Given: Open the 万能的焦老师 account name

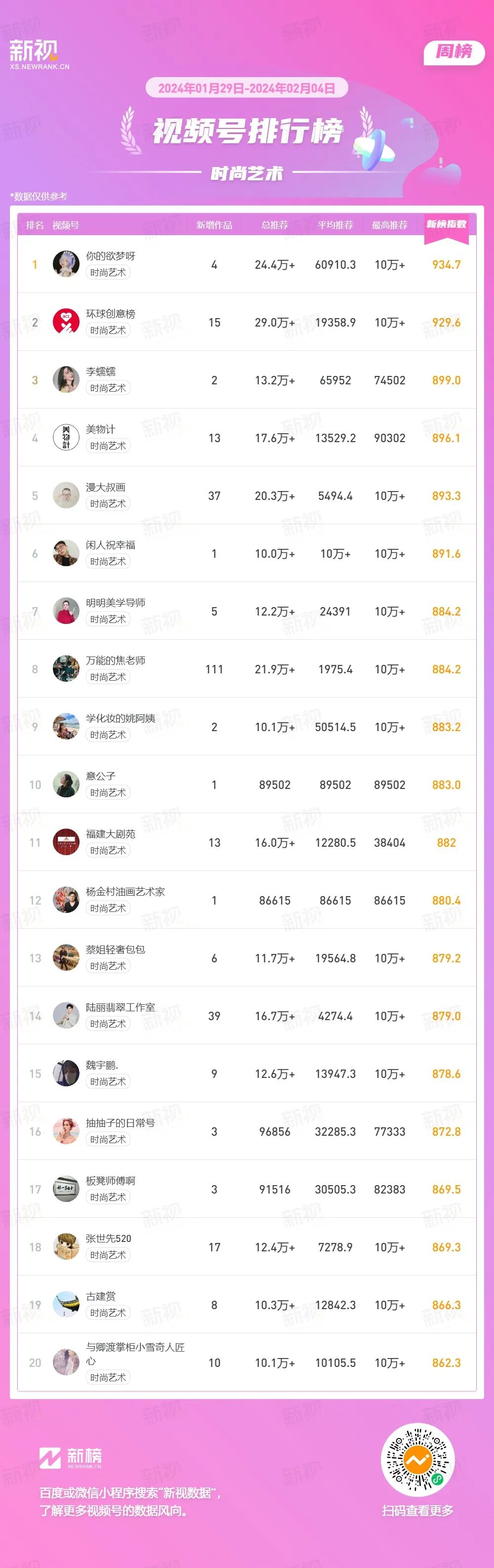Looking at the screenshot, I should 116,660.
